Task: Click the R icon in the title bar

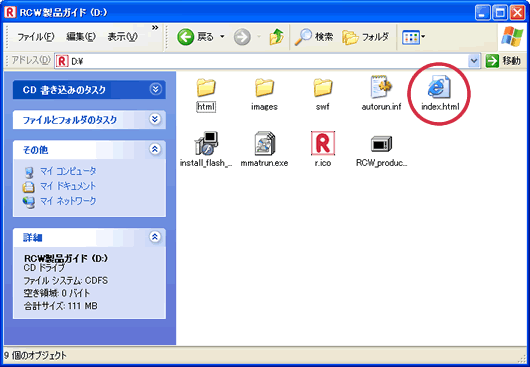Action: [10, 12]
